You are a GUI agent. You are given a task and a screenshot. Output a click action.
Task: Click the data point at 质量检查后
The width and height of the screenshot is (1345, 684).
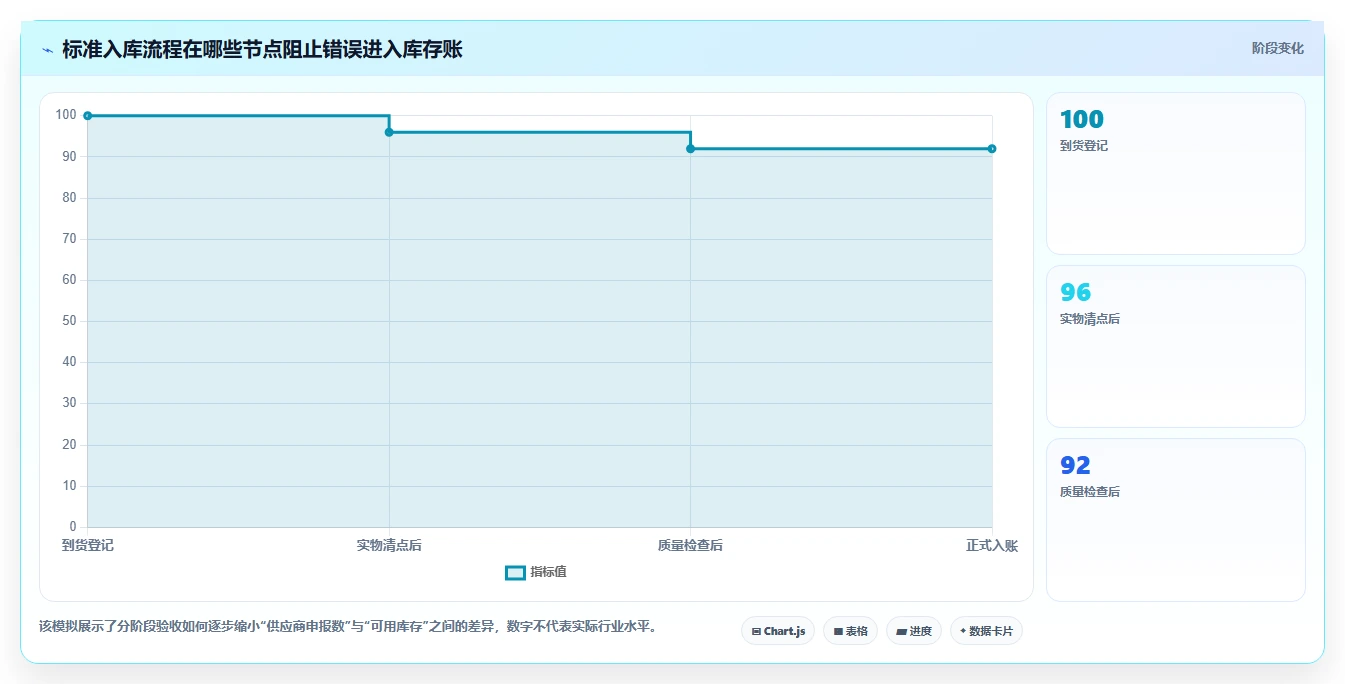point(691,149)
